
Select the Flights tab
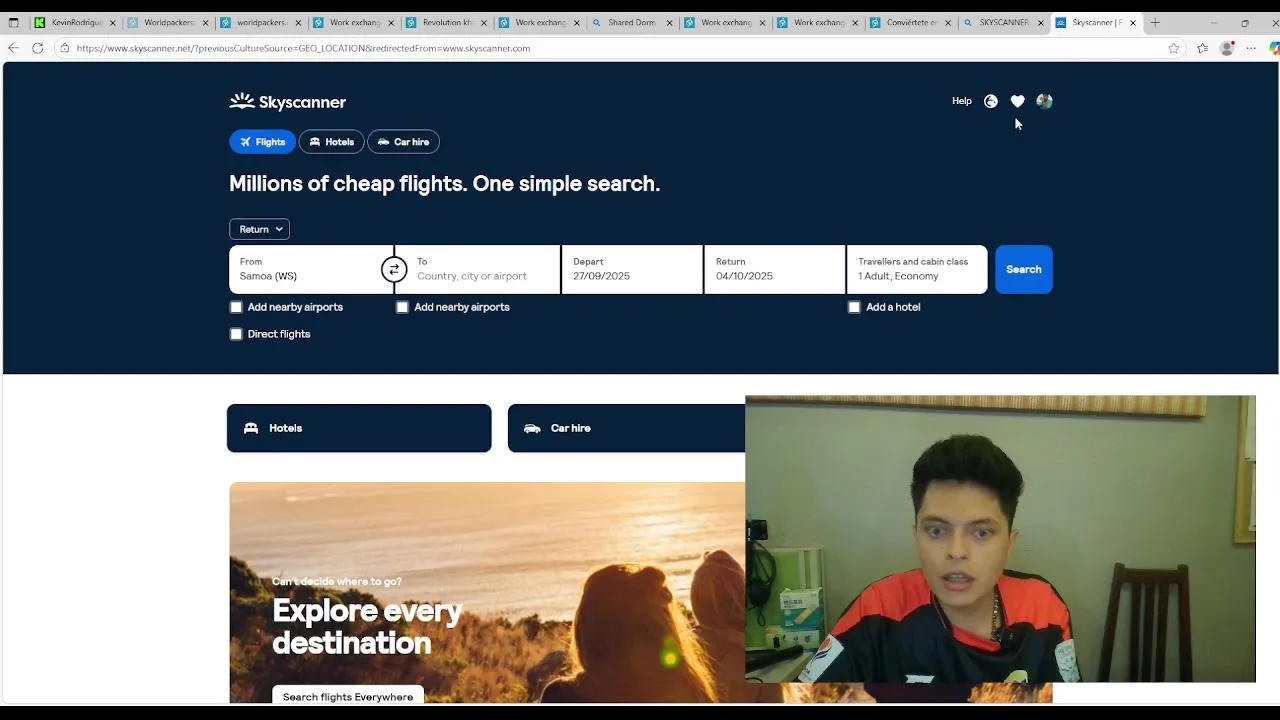point(262,142)
